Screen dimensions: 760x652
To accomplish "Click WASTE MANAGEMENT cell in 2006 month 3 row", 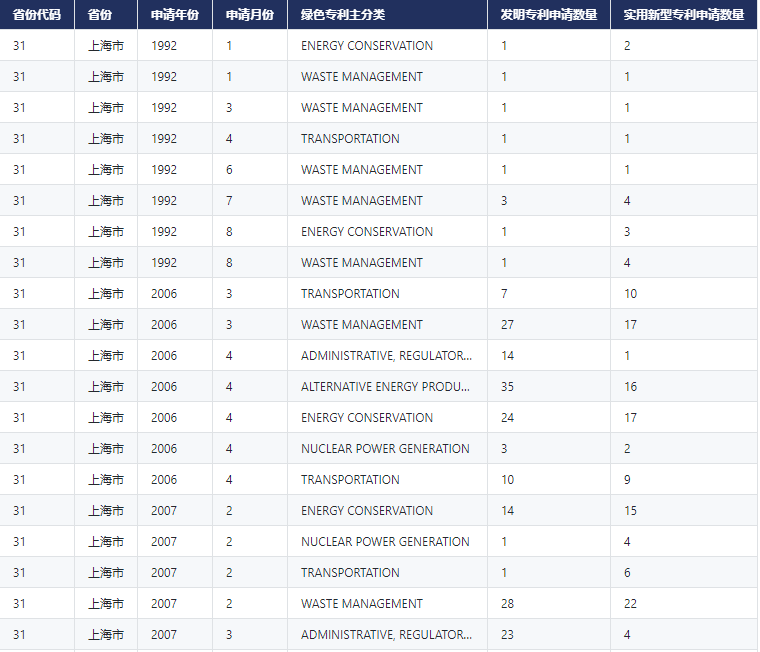I will 387,325.
